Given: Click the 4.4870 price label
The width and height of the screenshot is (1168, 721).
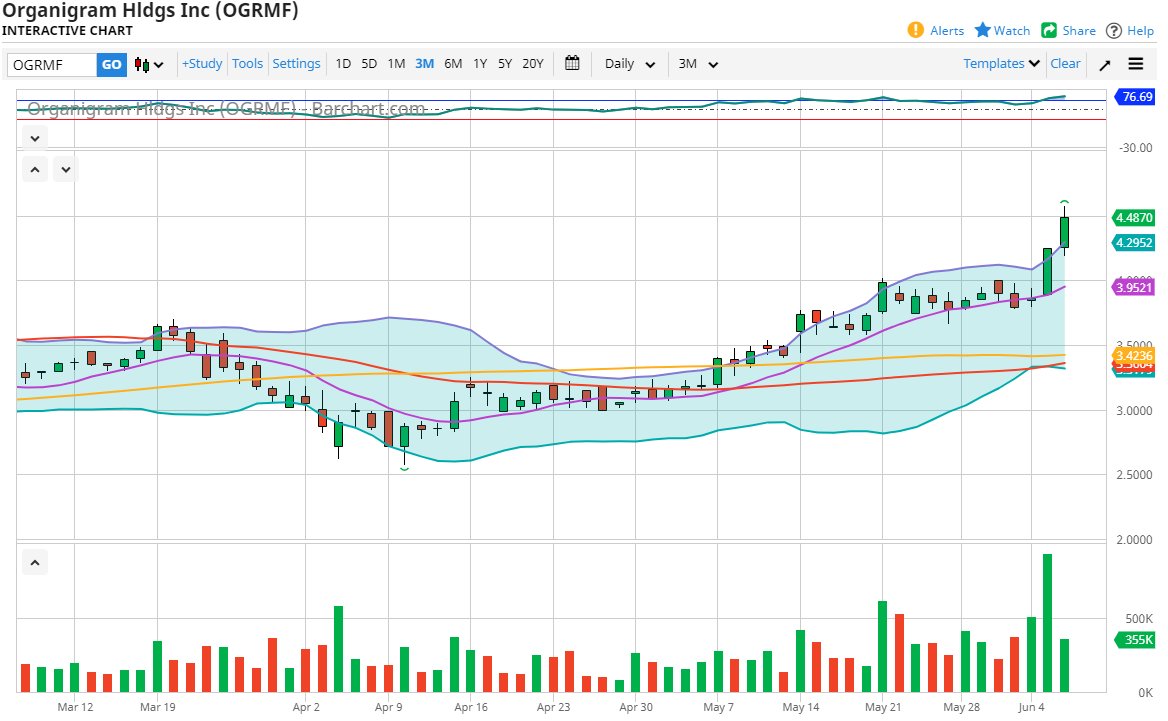Looking at the screenshot, I should click(1132, 217).
